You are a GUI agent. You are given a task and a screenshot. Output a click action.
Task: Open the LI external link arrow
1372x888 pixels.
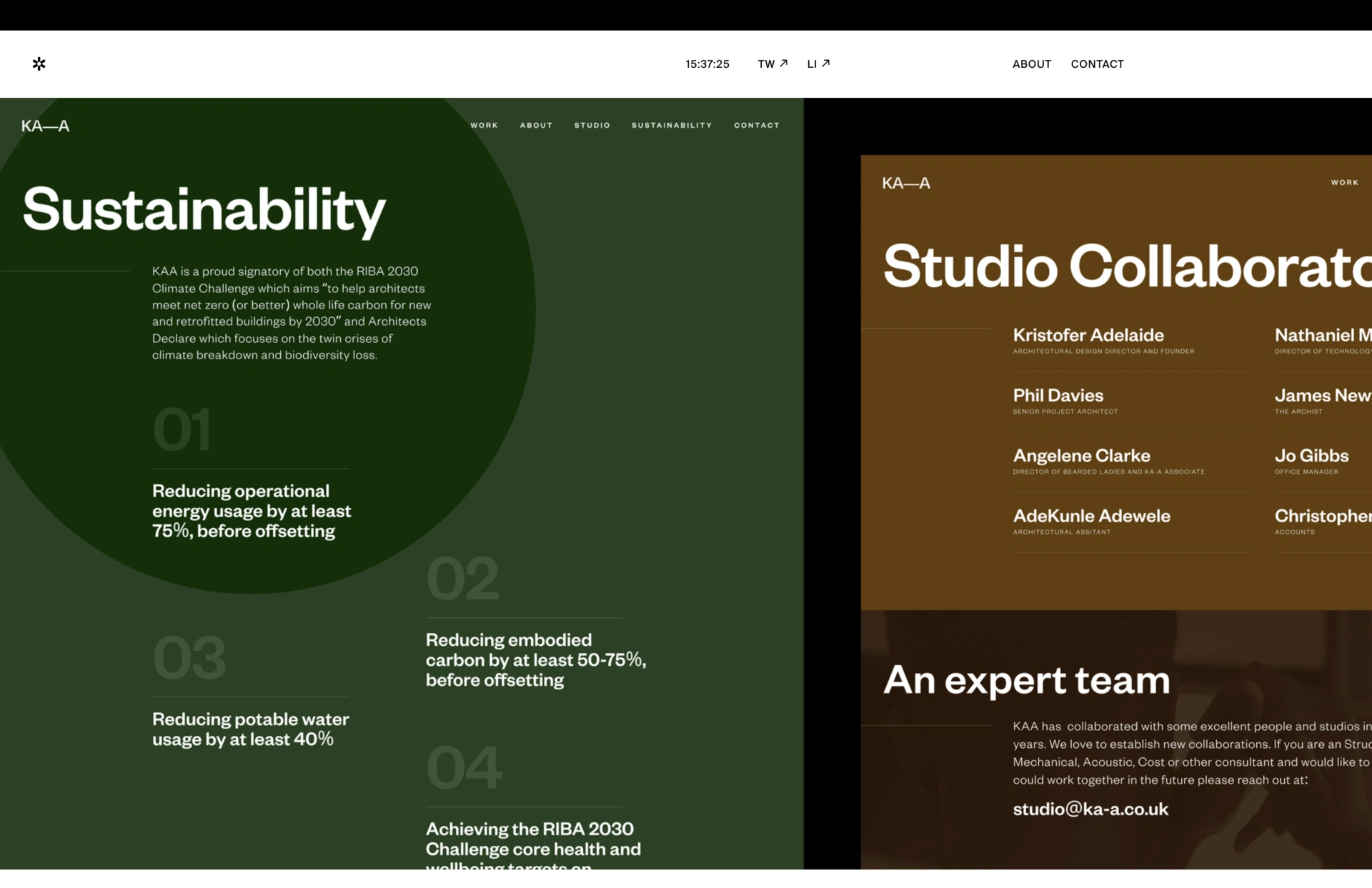[x=825, y=64]
